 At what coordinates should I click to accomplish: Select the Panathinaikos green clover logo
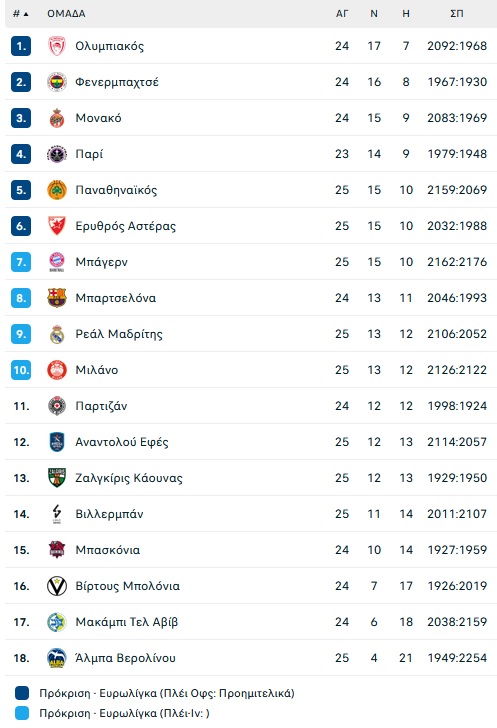coord(57,190)
